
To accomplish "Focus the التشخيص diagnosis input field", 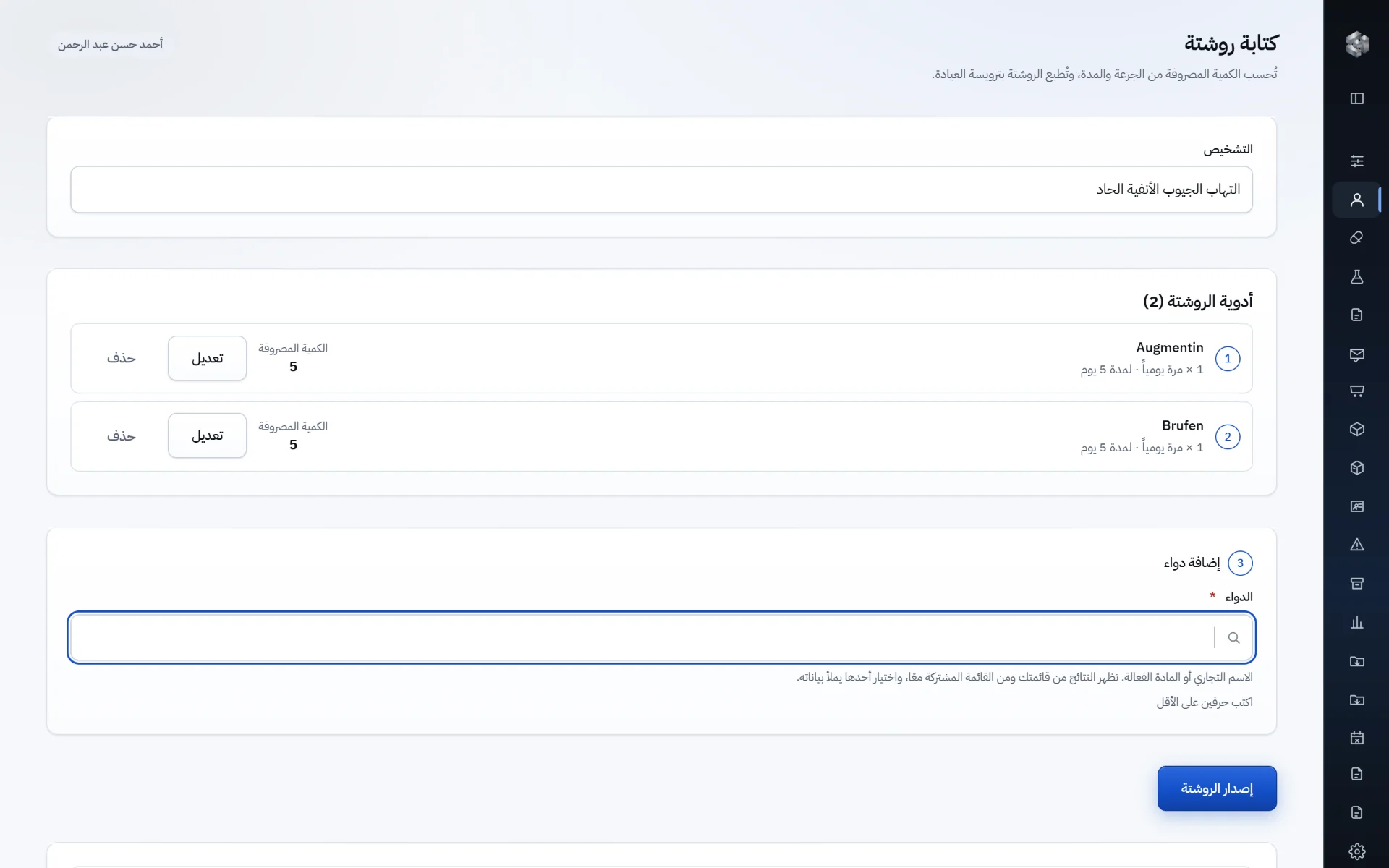I will coord(661,190).
